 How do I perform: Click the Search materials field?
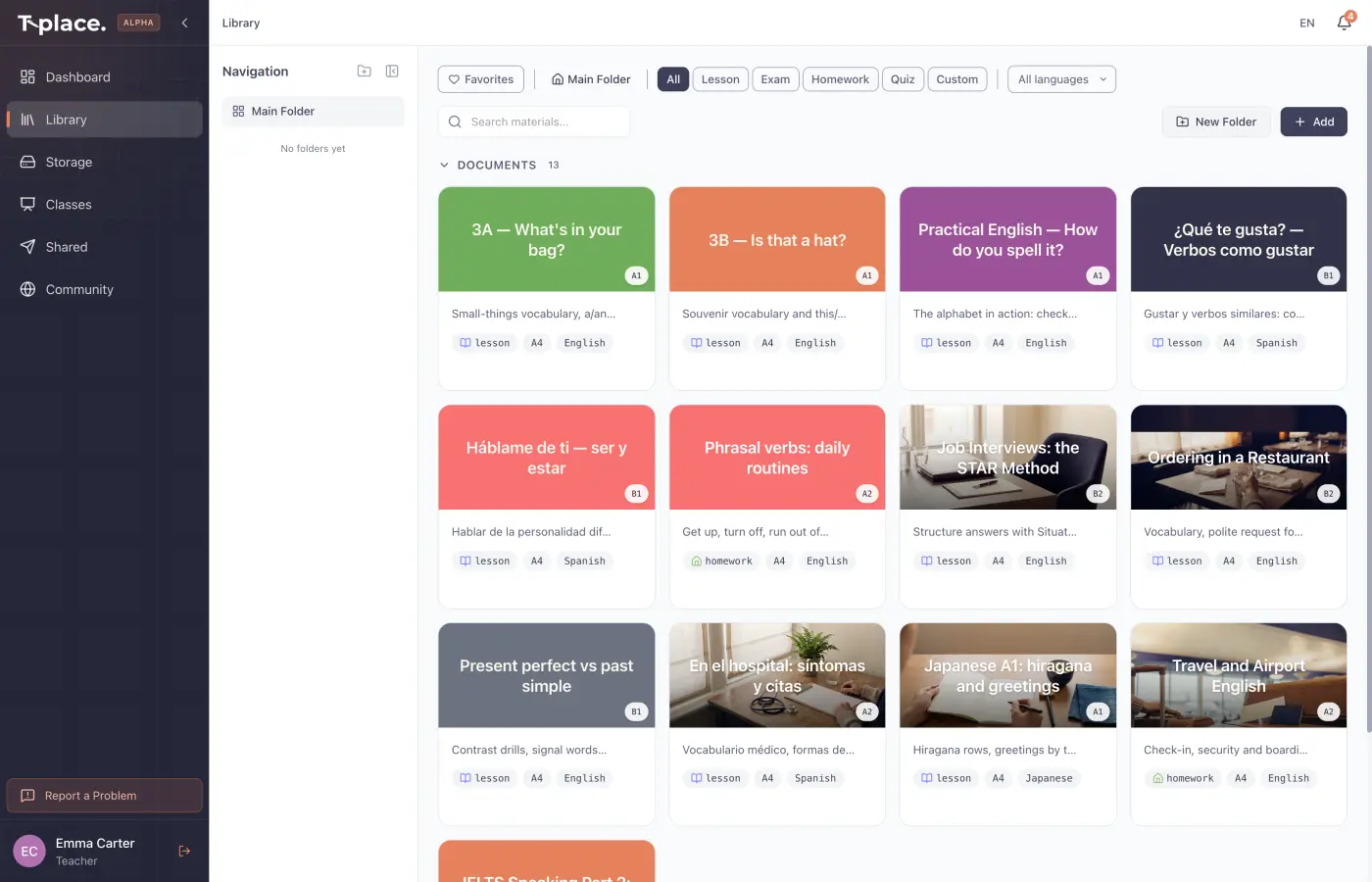[534, 122]
